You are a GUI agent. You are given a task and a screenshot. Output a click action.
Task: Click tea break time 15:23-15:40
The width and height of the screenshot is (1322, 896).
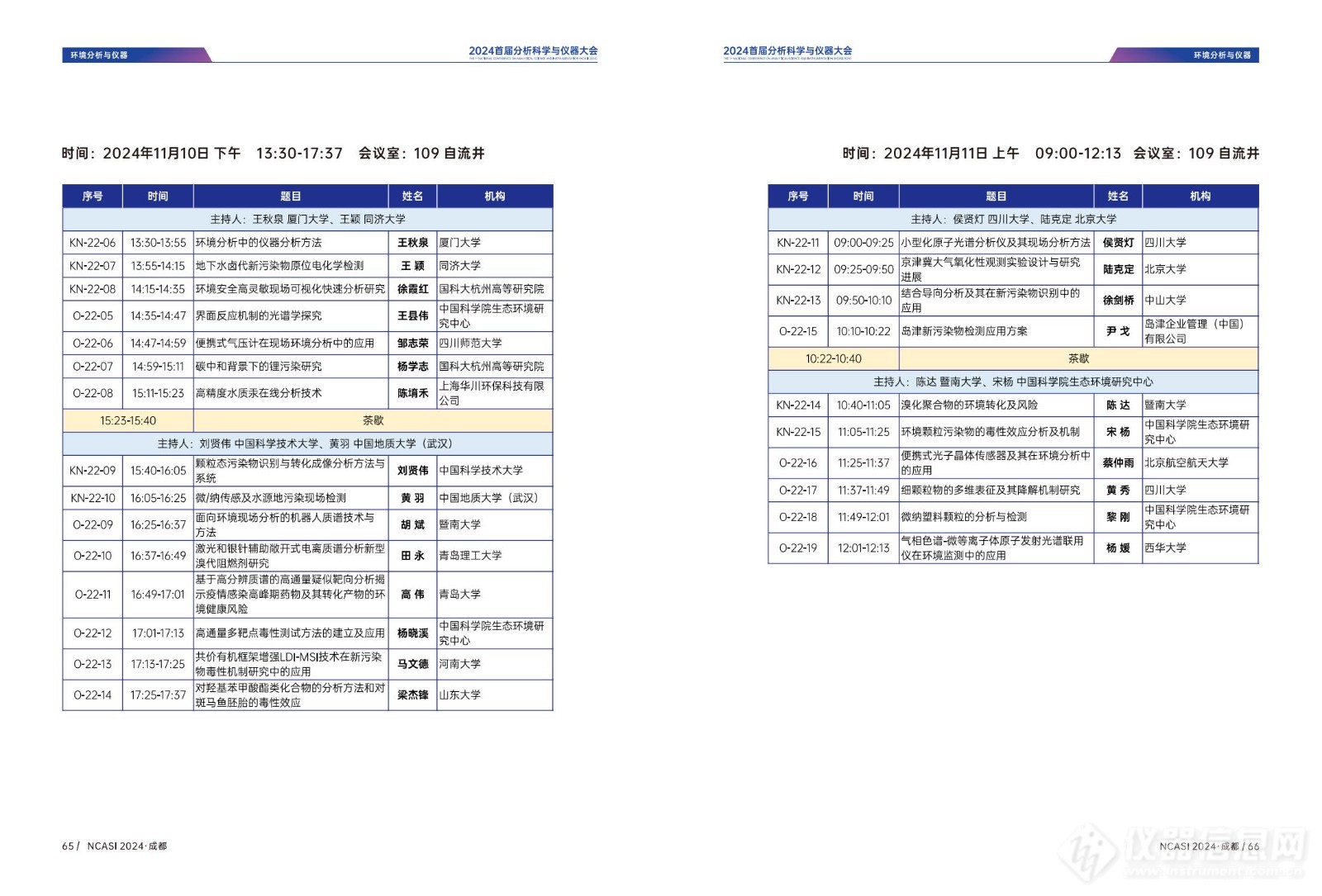[x=128, y=420]
